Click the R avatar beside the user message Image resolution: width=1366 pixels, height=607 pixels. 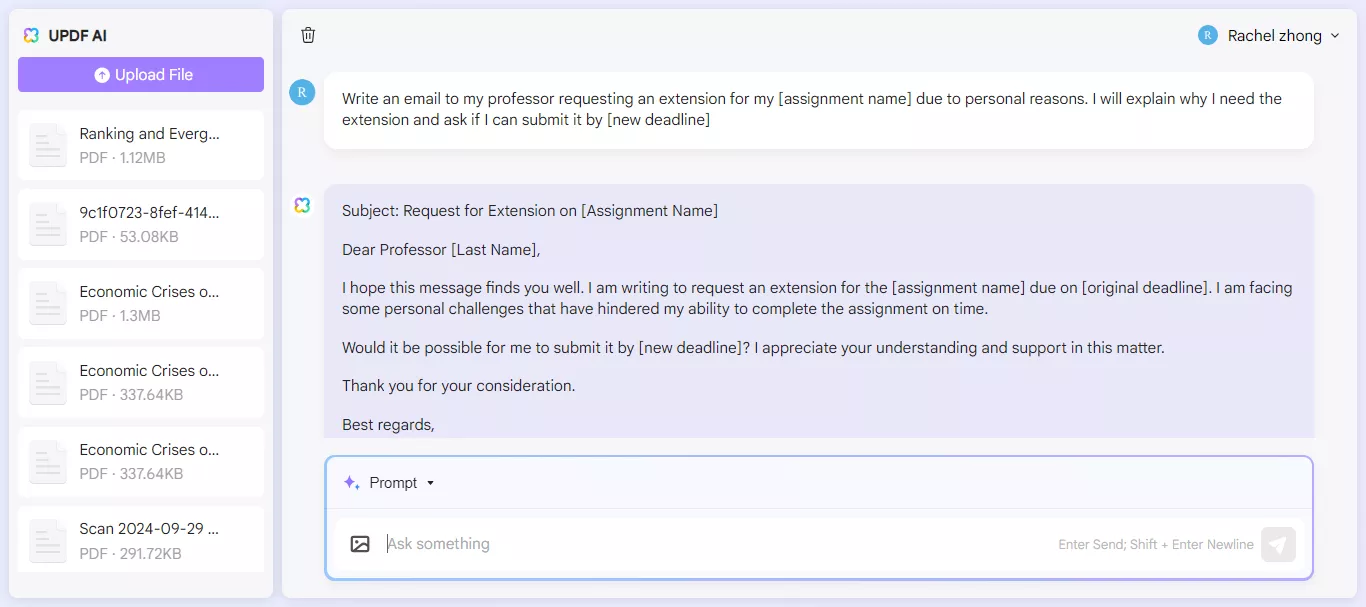click(x=302, y=92)
